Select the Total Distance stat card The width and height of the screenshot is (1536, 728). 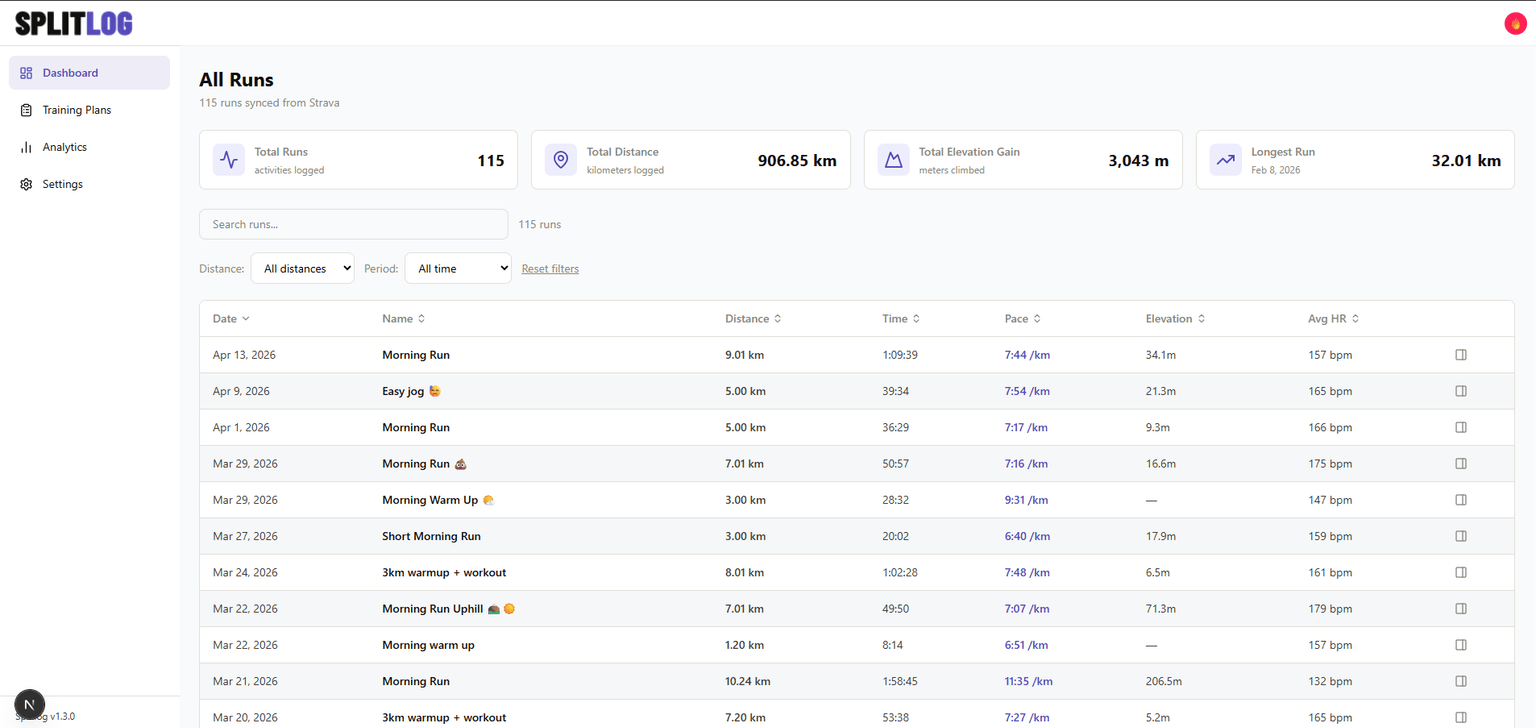691,160
